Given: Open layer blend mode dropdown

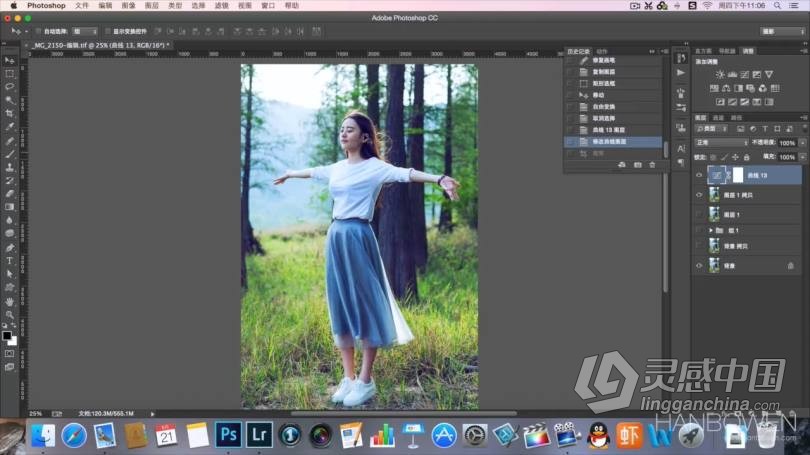Looking at the screenshot, I should click(x=722, y=143).
